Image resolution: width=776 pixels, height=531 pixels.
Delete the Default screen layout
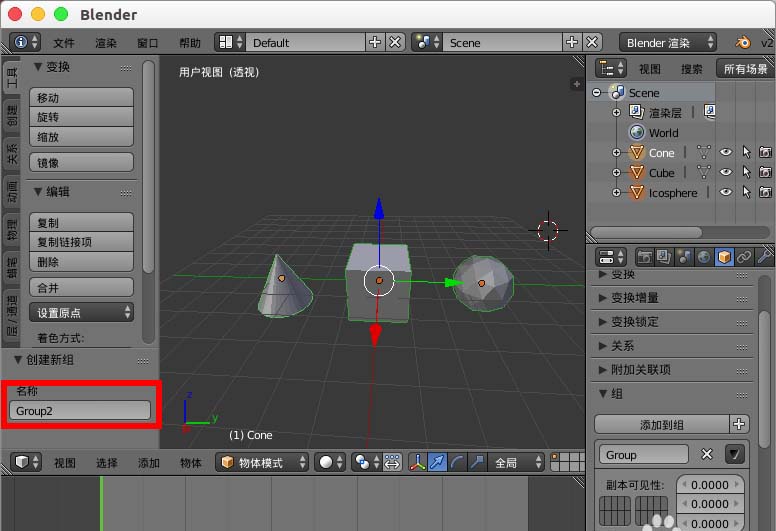point(395,43)
